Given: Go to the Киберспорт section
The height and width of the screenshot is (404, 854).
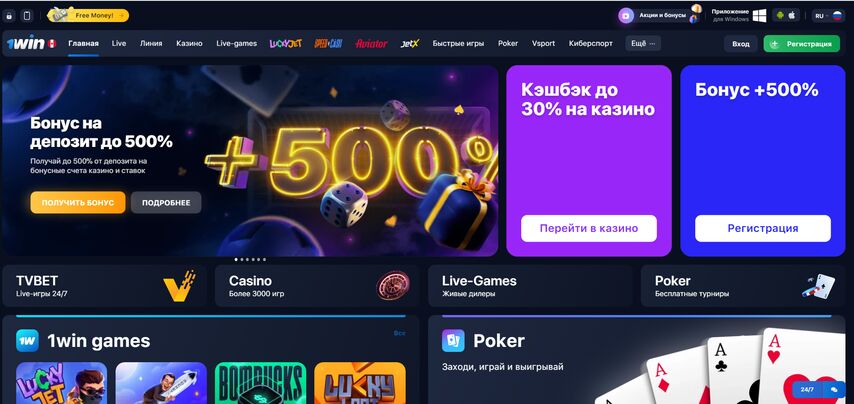Looking at the screenshot, I should 590,44.
